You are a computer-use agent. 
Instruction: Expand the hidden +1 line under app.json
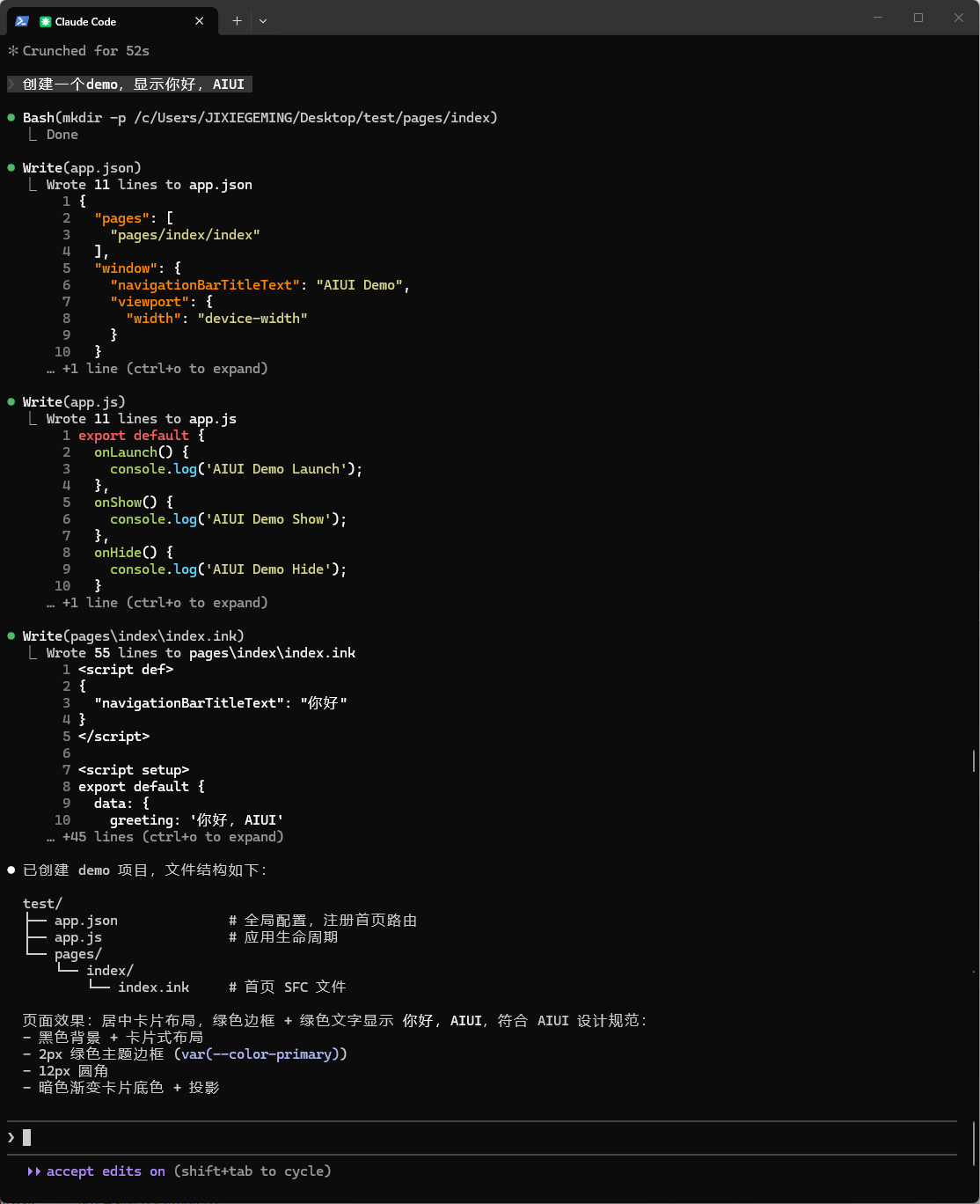157,369
